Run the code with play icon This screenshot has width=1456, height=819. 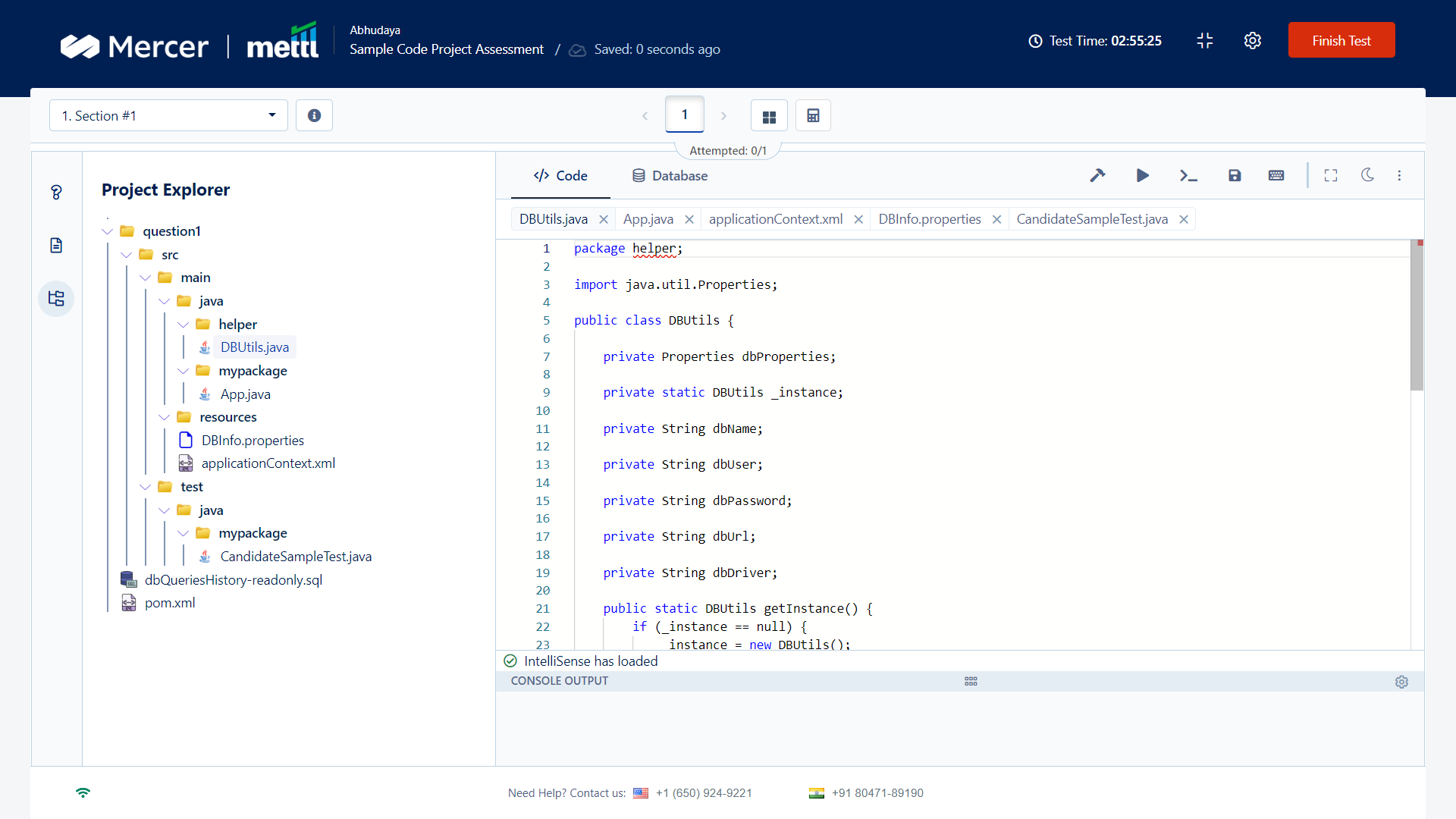point(1143,175)
